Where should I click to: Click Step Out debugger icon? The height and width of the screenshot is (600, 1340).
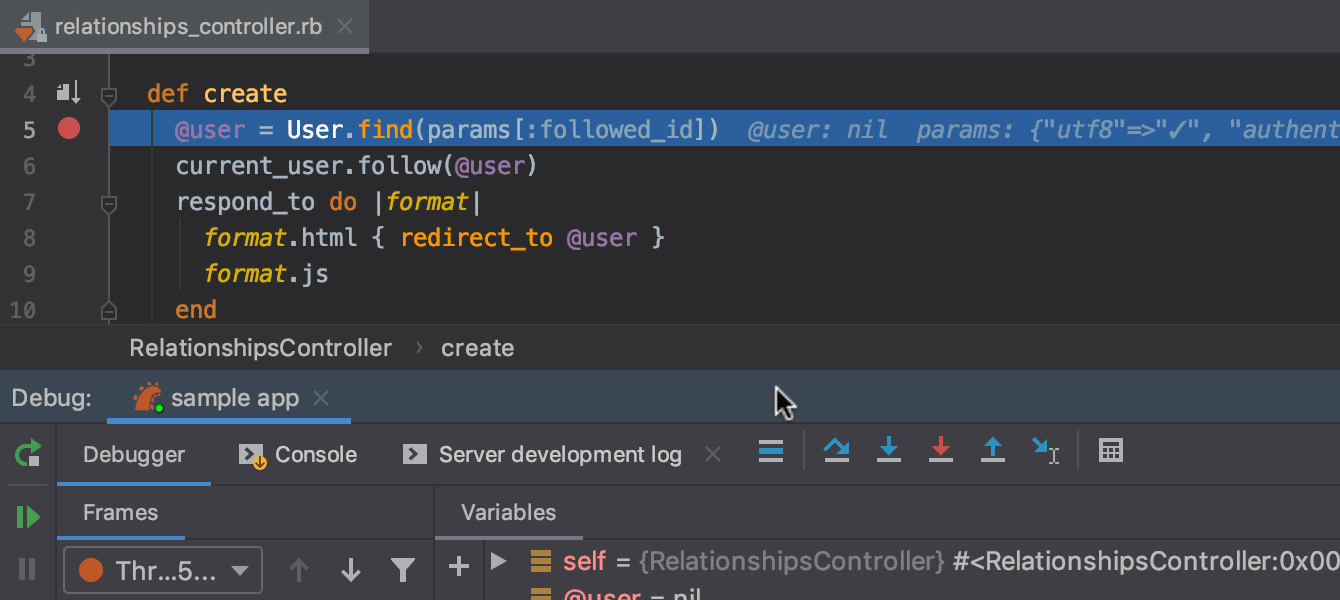[992, 452]
